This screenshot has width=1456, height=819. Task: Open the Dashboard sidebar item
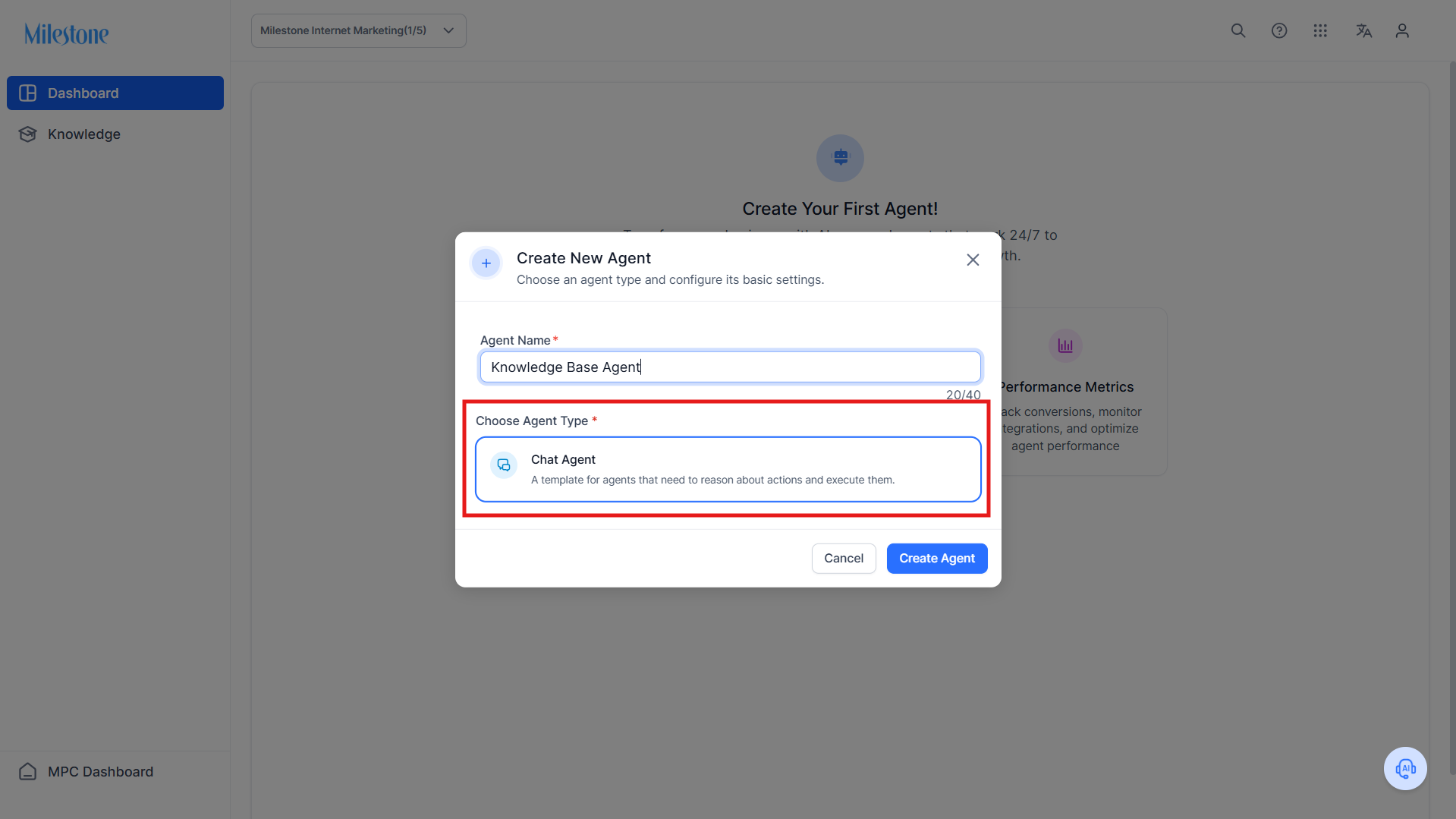(x=115, y=93)
